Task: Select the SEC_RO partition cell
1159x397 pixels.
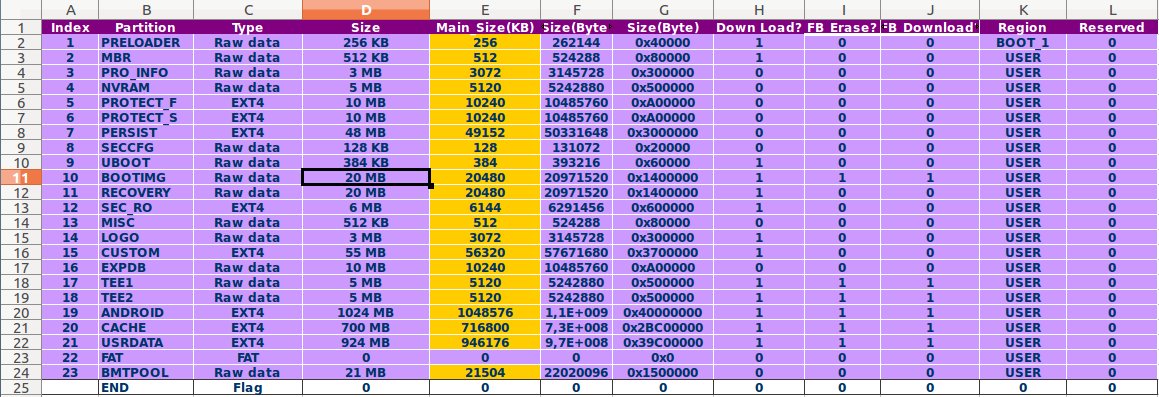Action: pyautogui.click(x=146, y=208)
